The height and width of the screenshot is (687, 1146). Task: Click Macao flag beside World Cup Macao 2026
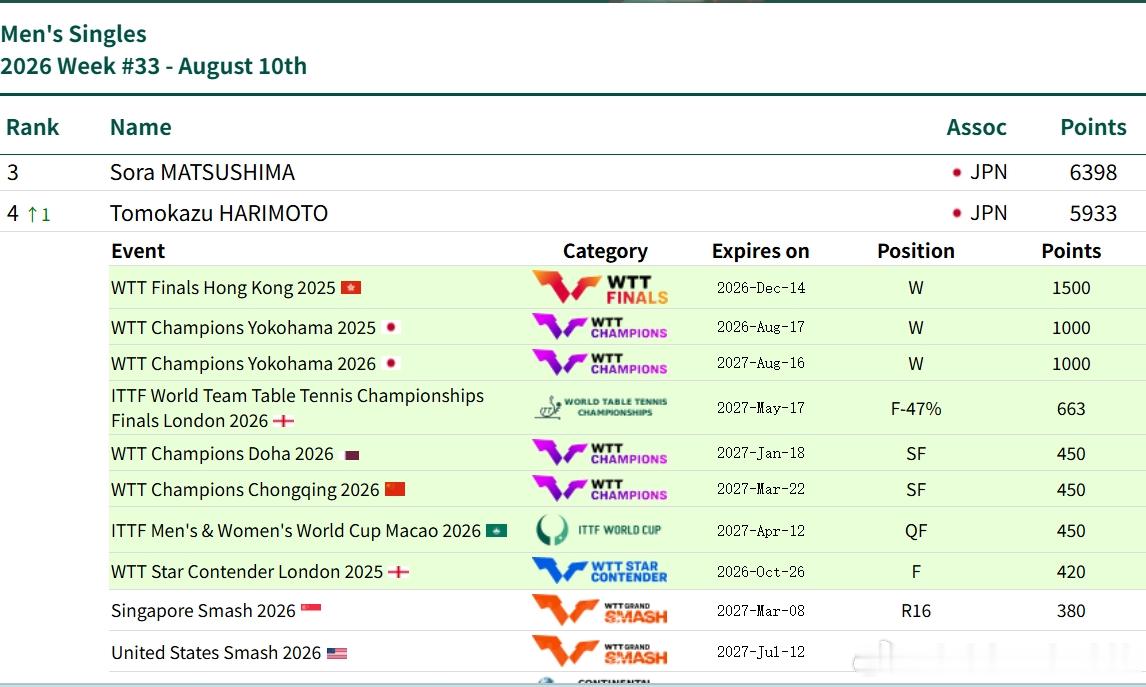pos(496,531)
